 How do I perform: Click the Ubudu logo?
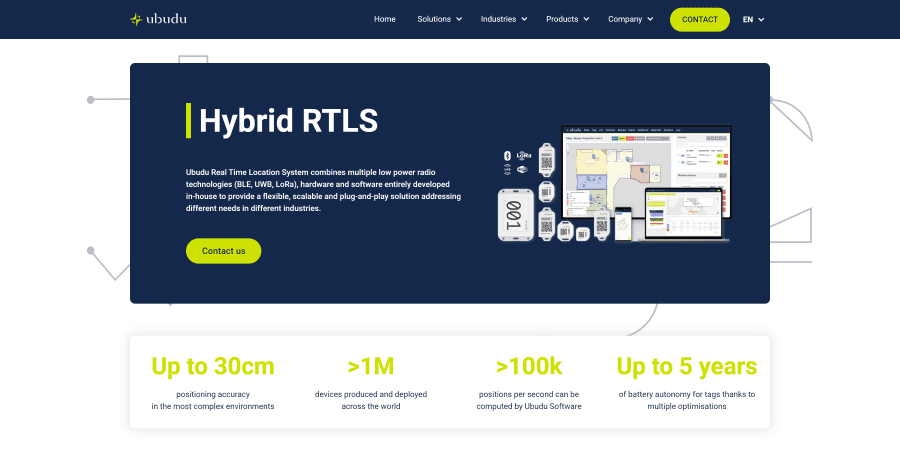click(x=158, y=20)
